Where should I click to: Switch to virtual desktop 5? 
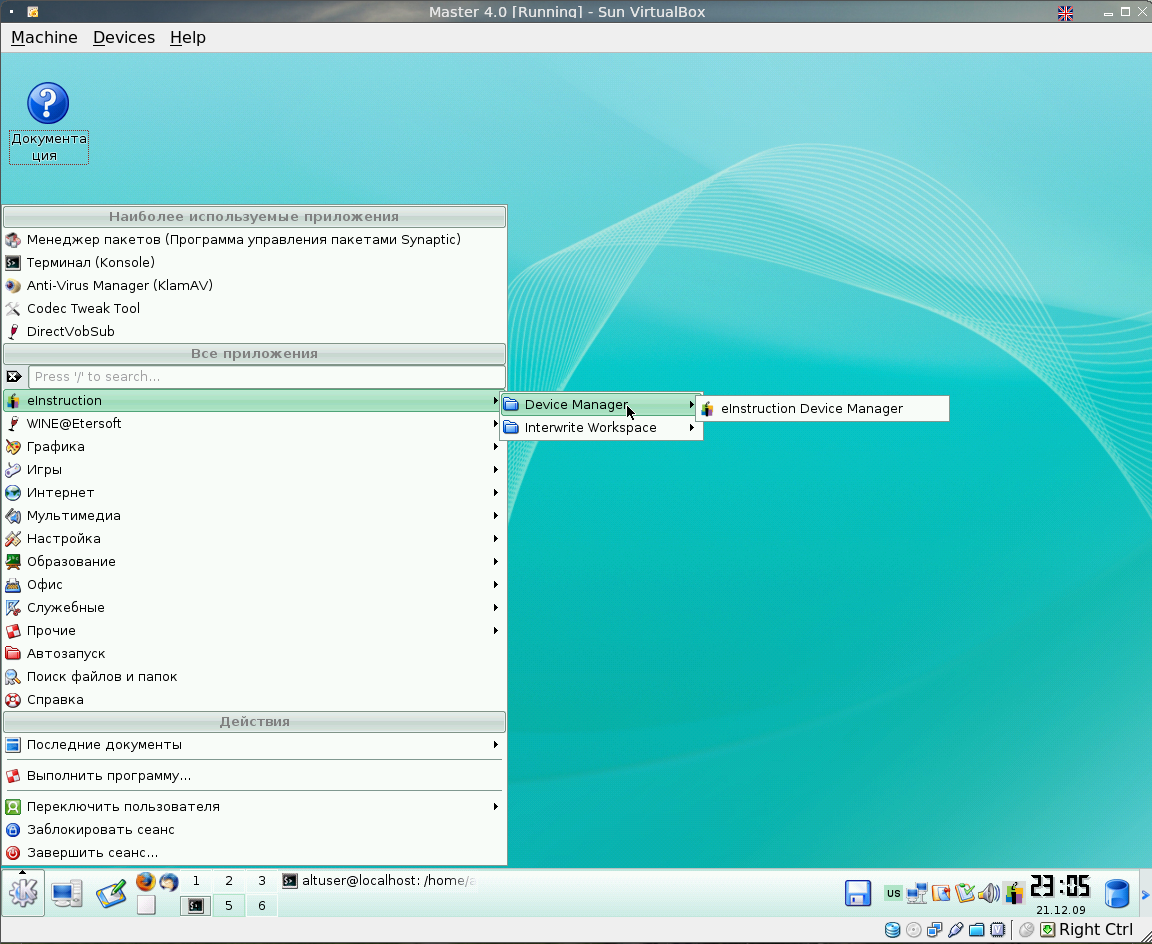pyautogui.click(x=229, y=906)
